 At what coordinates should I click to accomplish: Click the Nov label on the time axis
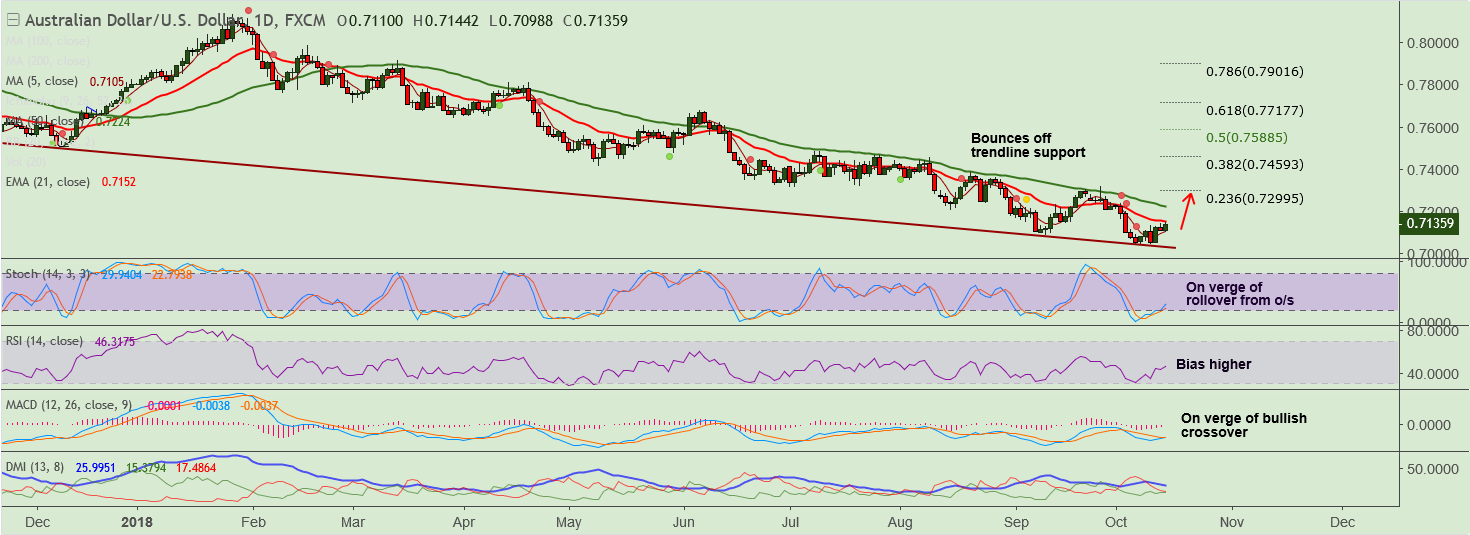tap(1231, 521)
